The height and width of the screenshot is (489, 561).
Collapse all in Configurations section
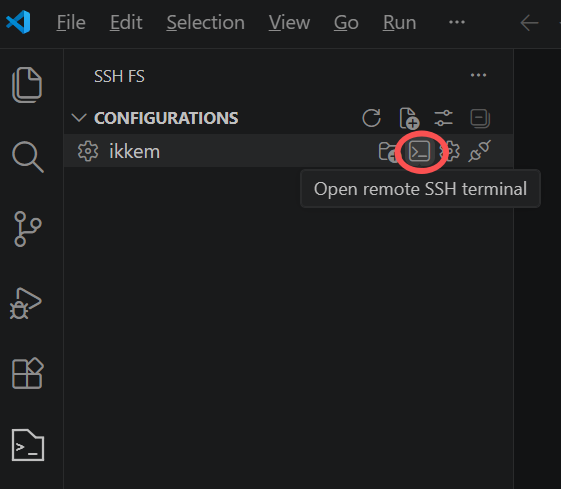click(480, 118)
